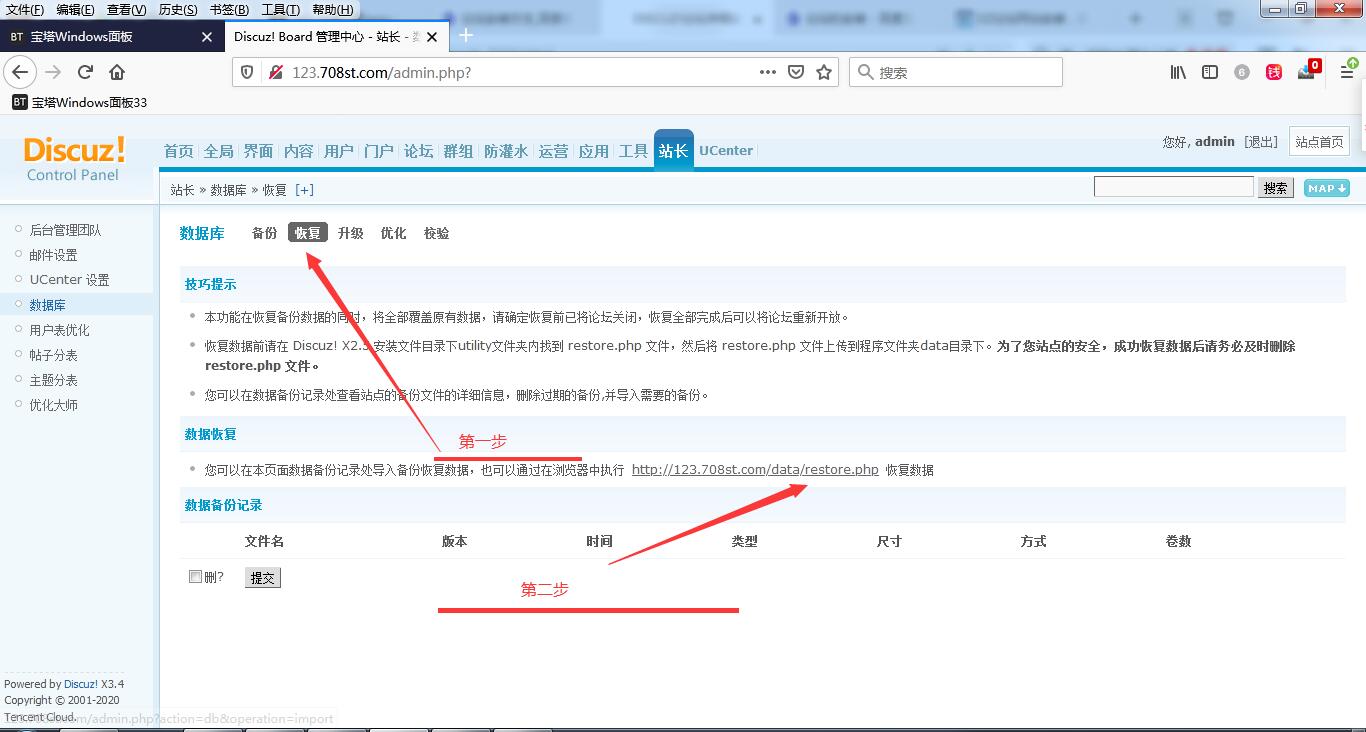
Task: Open the 帮助(H) menu
Action: pyautogui.click(x=333, y=10)
